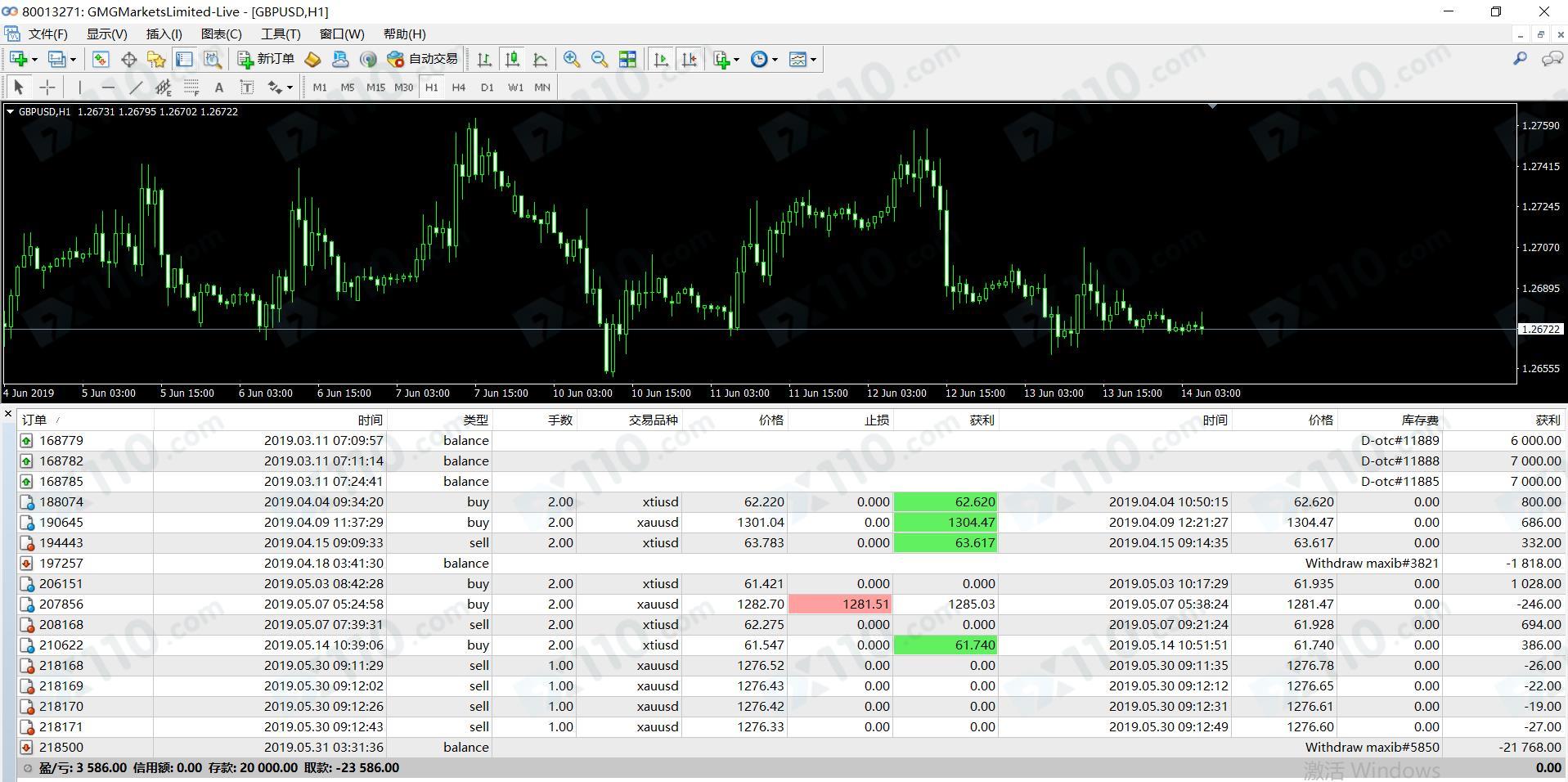This screenshot has height=782, width=1568.
Task: Select the crosshair cursor tool
Action: (x=47, y=88)
